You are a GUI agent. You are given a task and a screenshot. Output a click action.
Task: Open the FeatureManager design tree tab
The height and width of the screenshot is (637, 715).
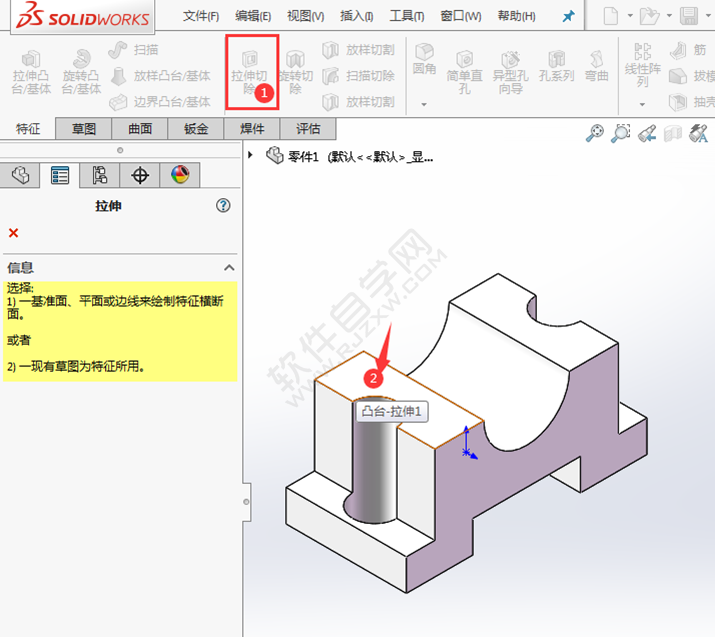(x=20, y=175)
